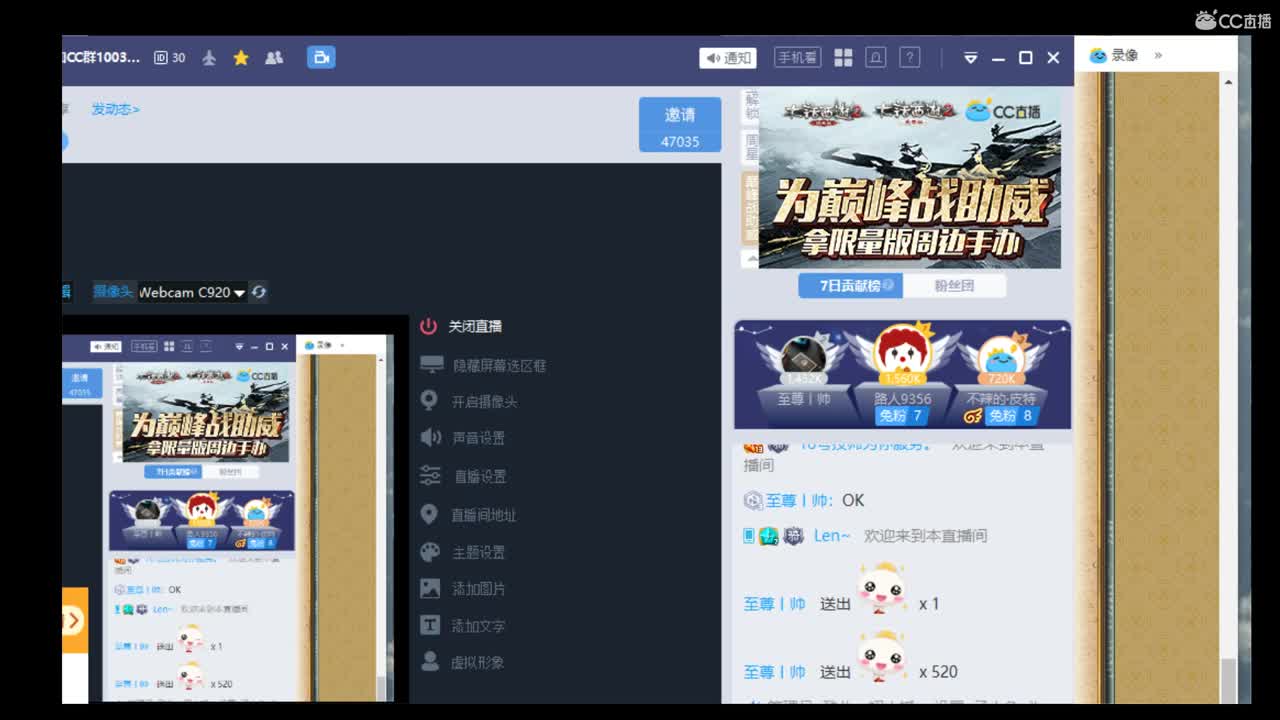Image resolution: width=1280 pixels, height=720 pixels.
Task: Switch to the 7日贡献榜 tab
Action: tap(851, 285)
